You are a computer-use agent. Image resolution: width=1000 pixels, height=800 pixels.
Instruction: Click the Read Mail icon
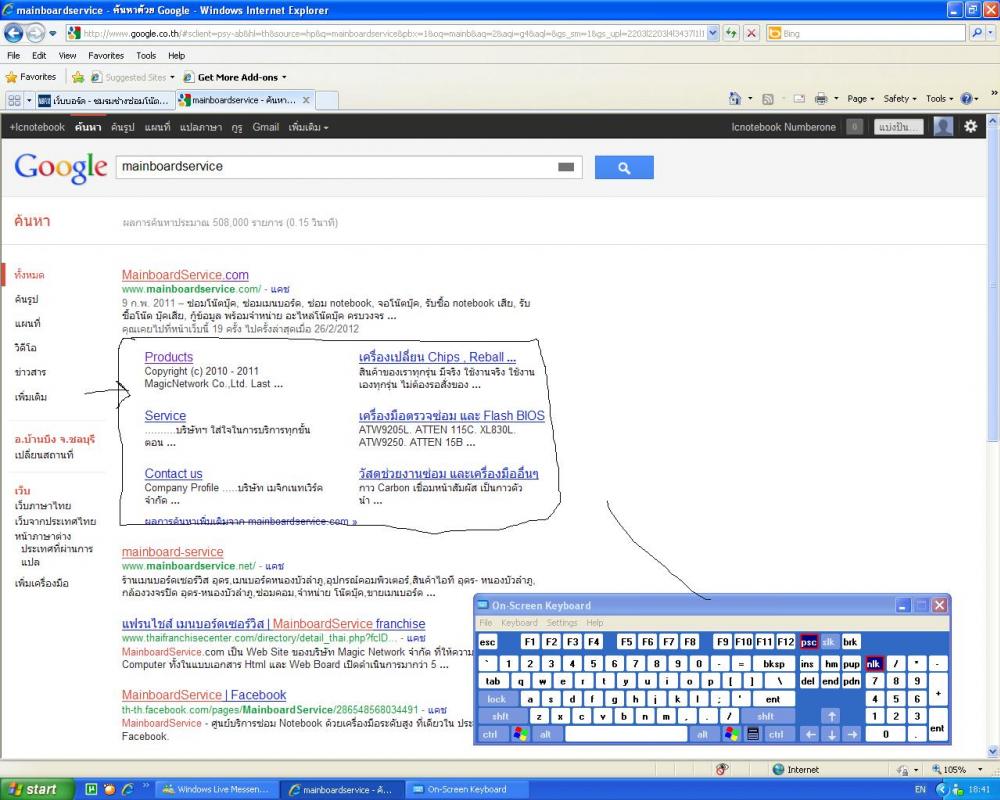tap(799, 99)
